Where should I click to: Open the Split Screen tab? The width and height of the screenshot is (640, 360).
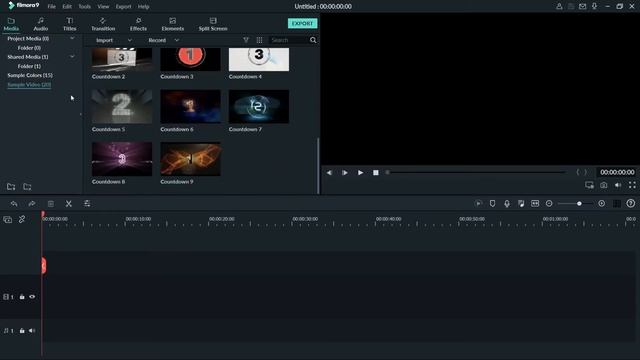click(x=213, y=24)
